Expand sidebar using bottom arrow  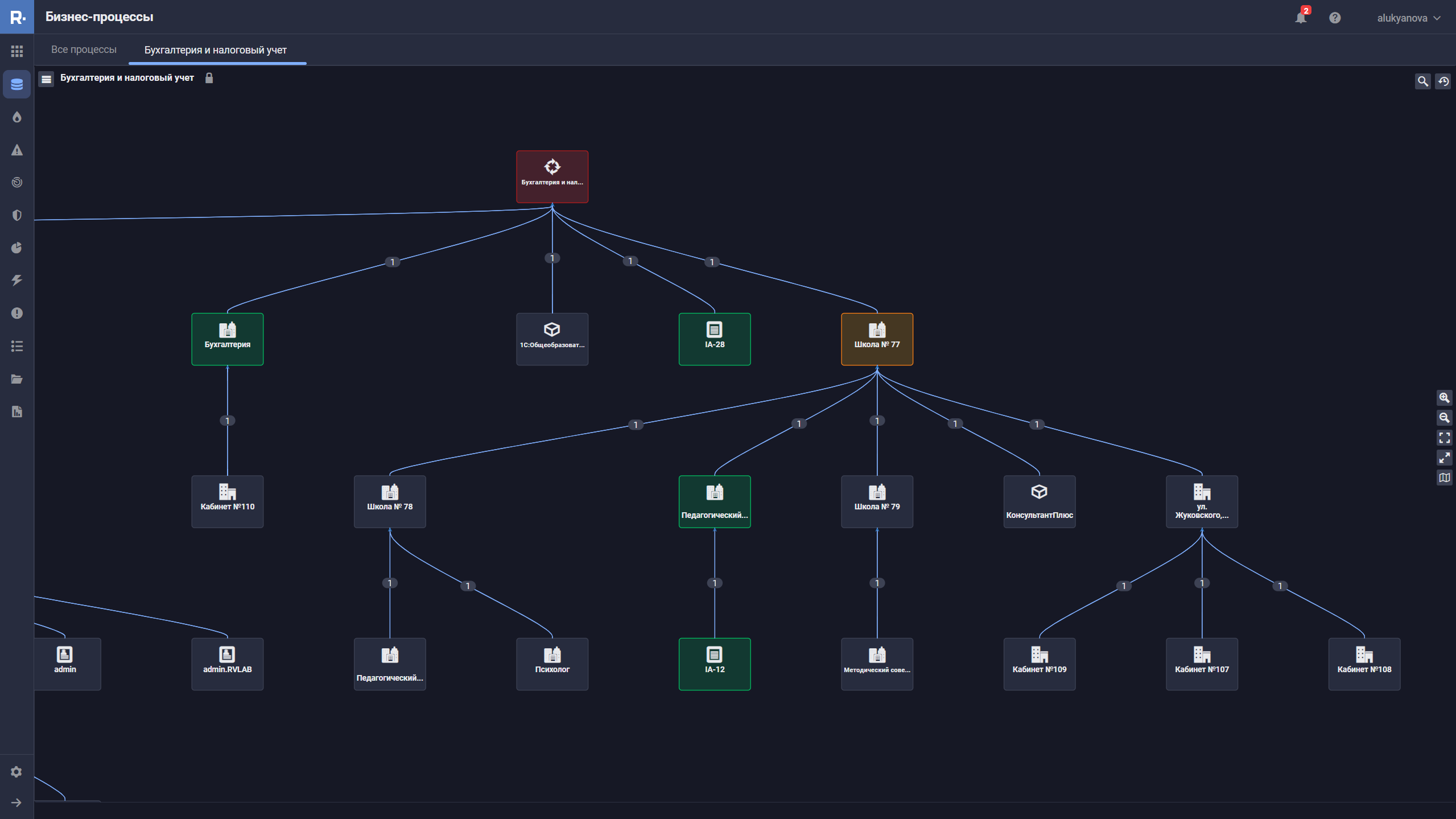click(x=17, y=802)
